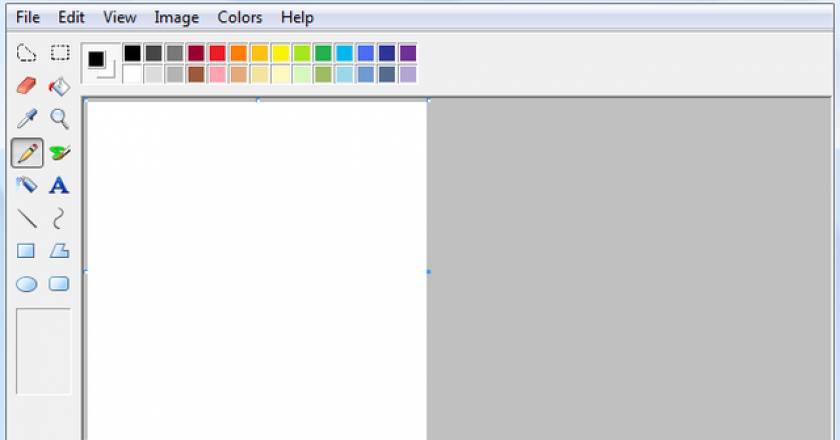Pick the light turquoise swatch

pos(344,74)
